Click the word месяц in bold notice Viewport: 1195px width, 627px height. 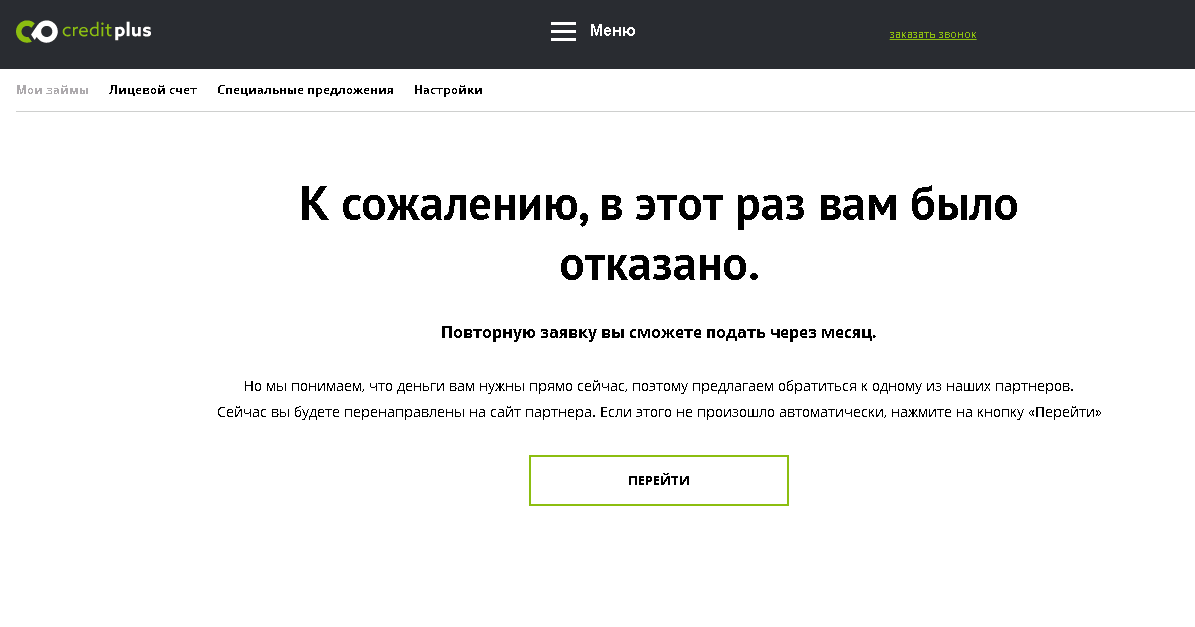pos(849,333)
